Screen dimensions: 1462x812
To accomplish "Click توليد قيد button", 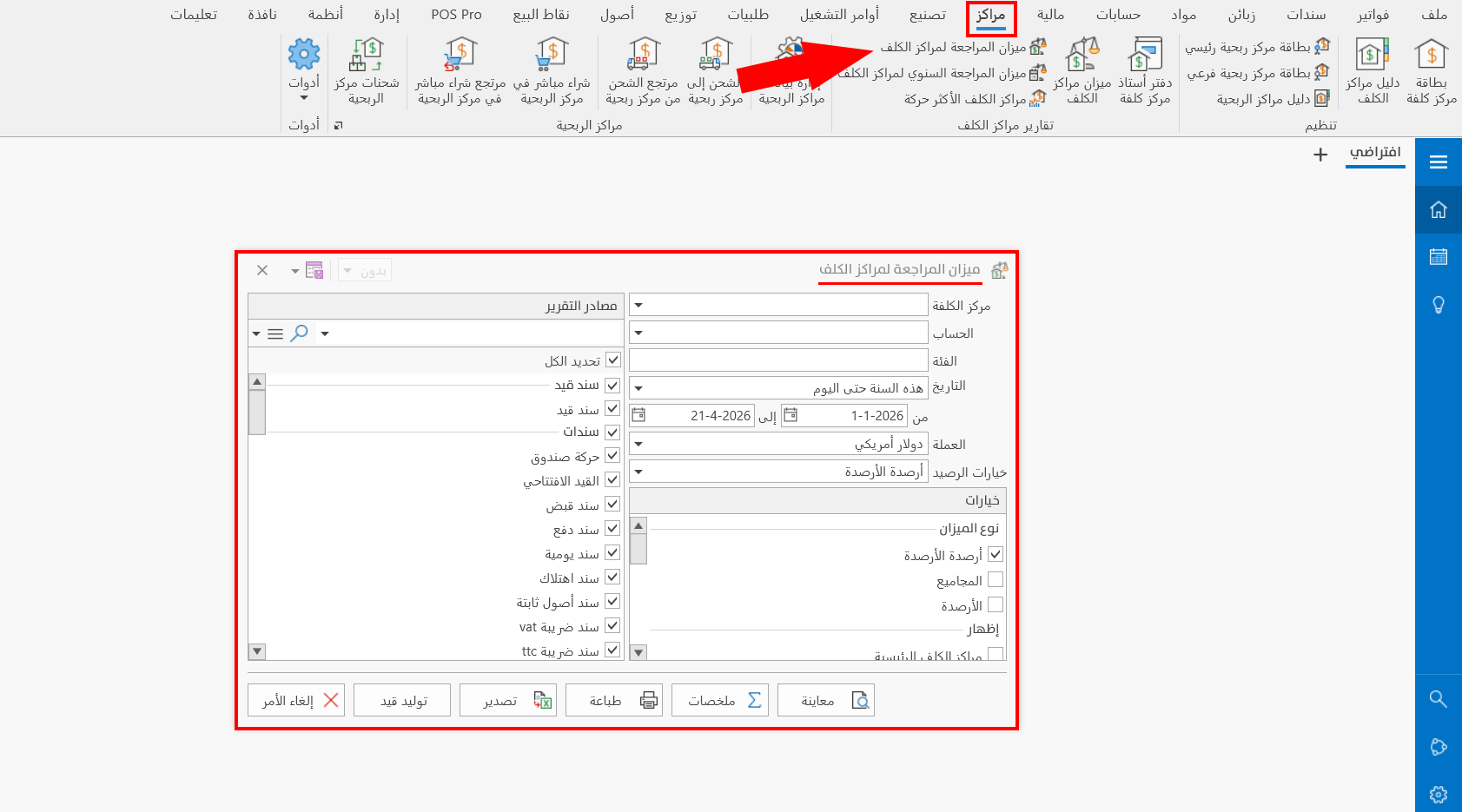I will (401, 700).
